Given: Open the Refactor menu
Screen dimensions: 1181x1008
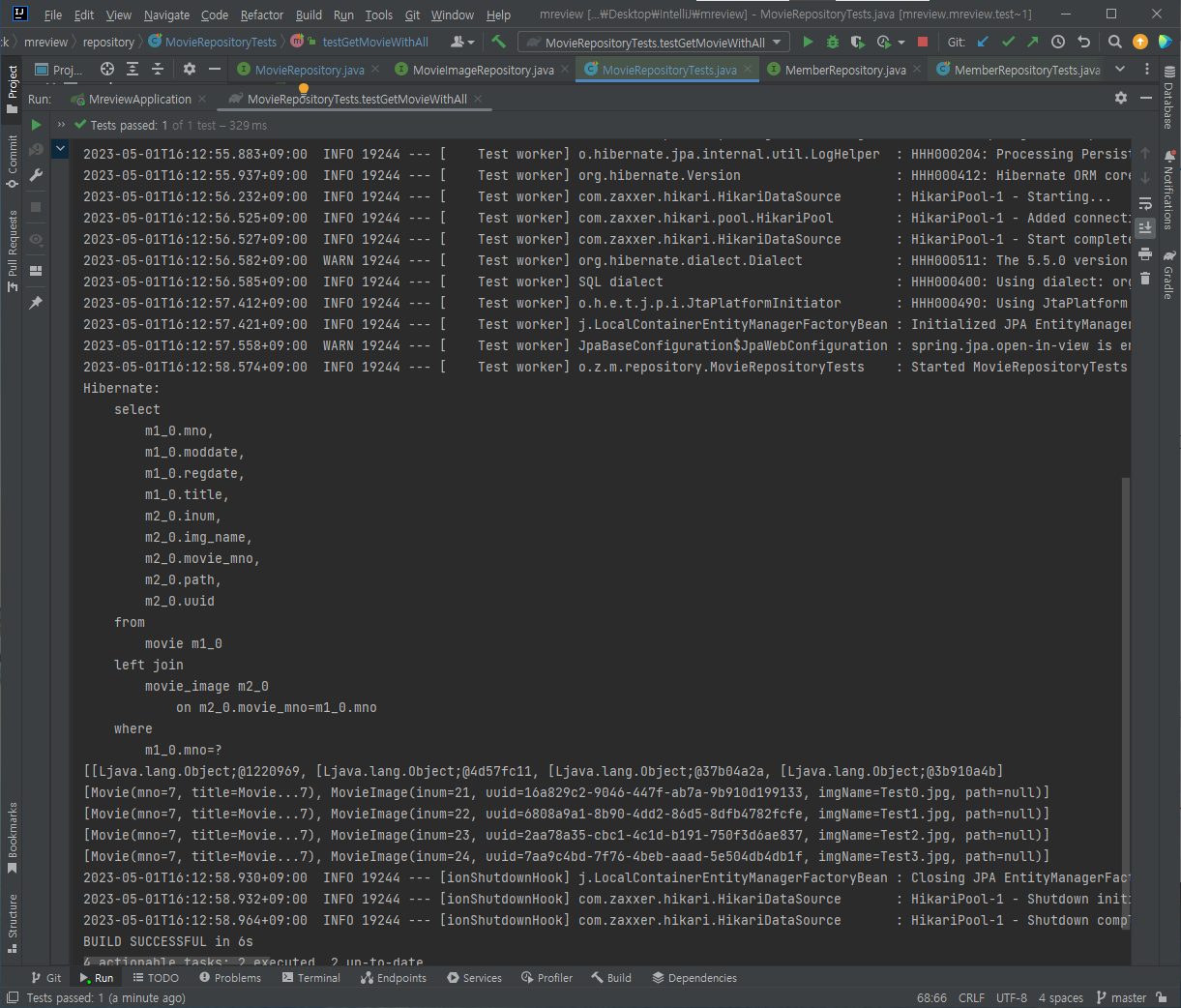Looking at the screenshot, I should pos(262,15).
